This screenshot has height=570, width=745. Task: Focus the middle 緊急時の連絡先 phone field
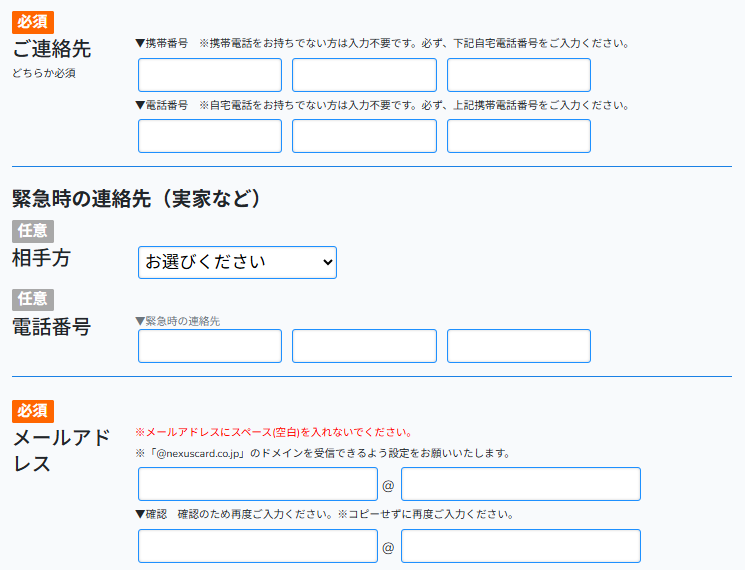click(364, 346)
